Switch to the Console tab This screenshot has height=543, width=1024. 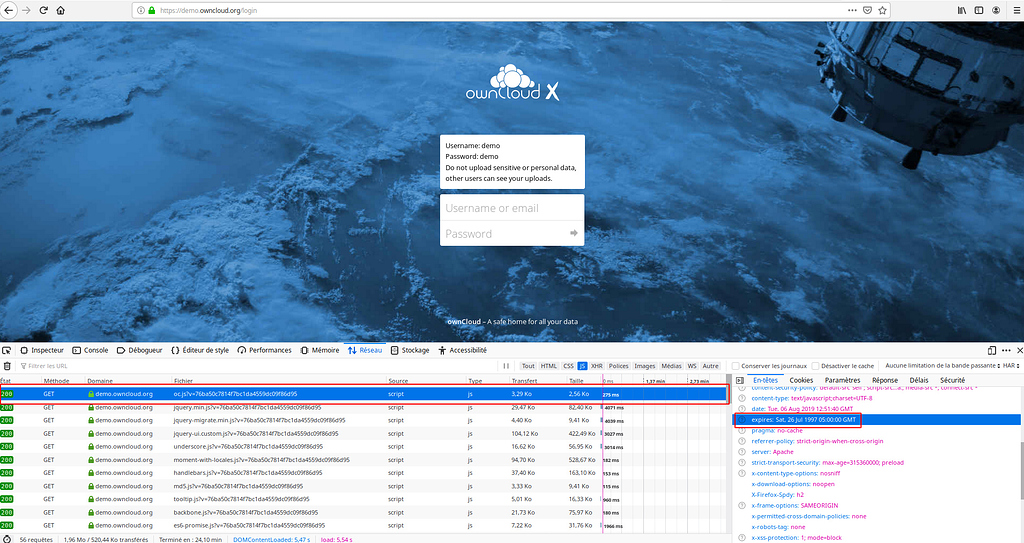(x=90, y=350)
